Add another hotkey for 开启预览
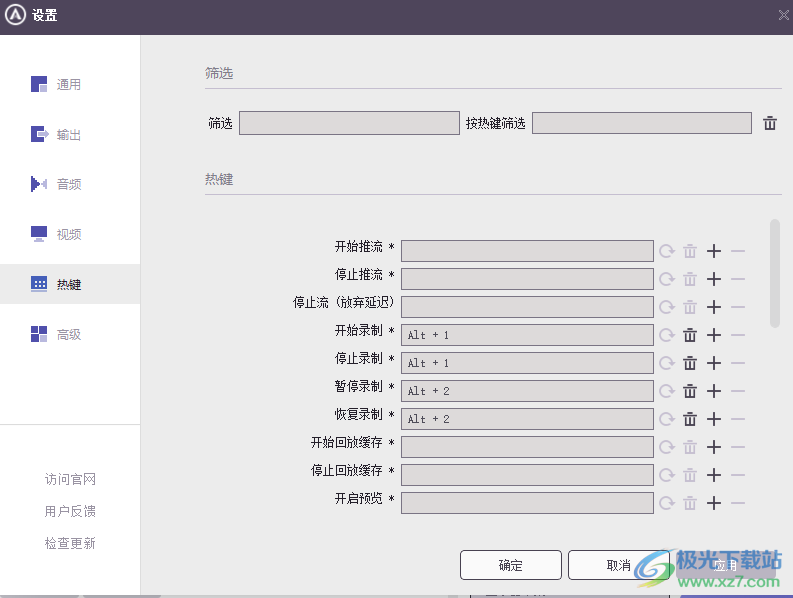The width and height of the screenshot is (793, 598). tap(714, 503)
